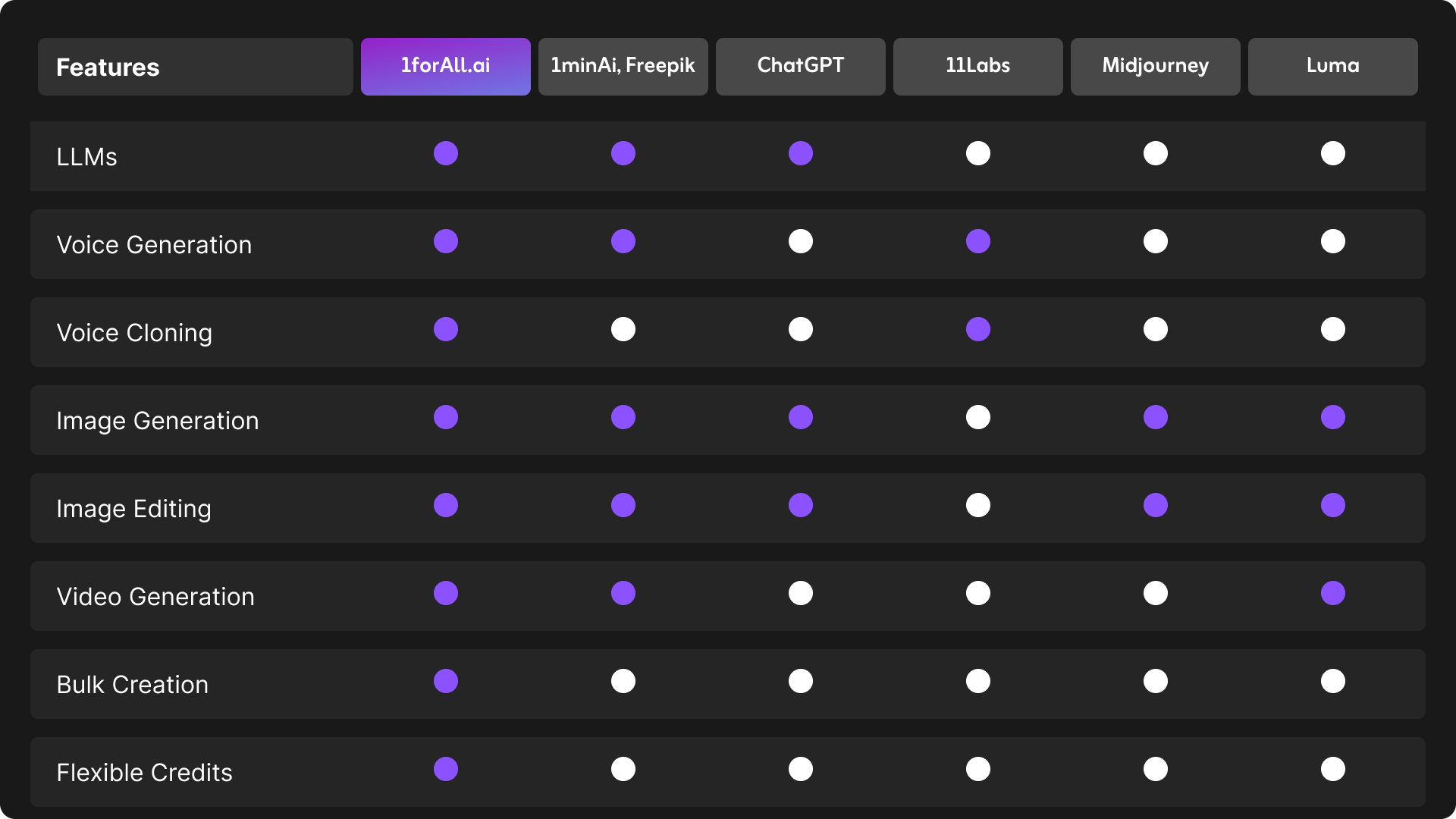Click the 11Labs column header

coord(977,66)
